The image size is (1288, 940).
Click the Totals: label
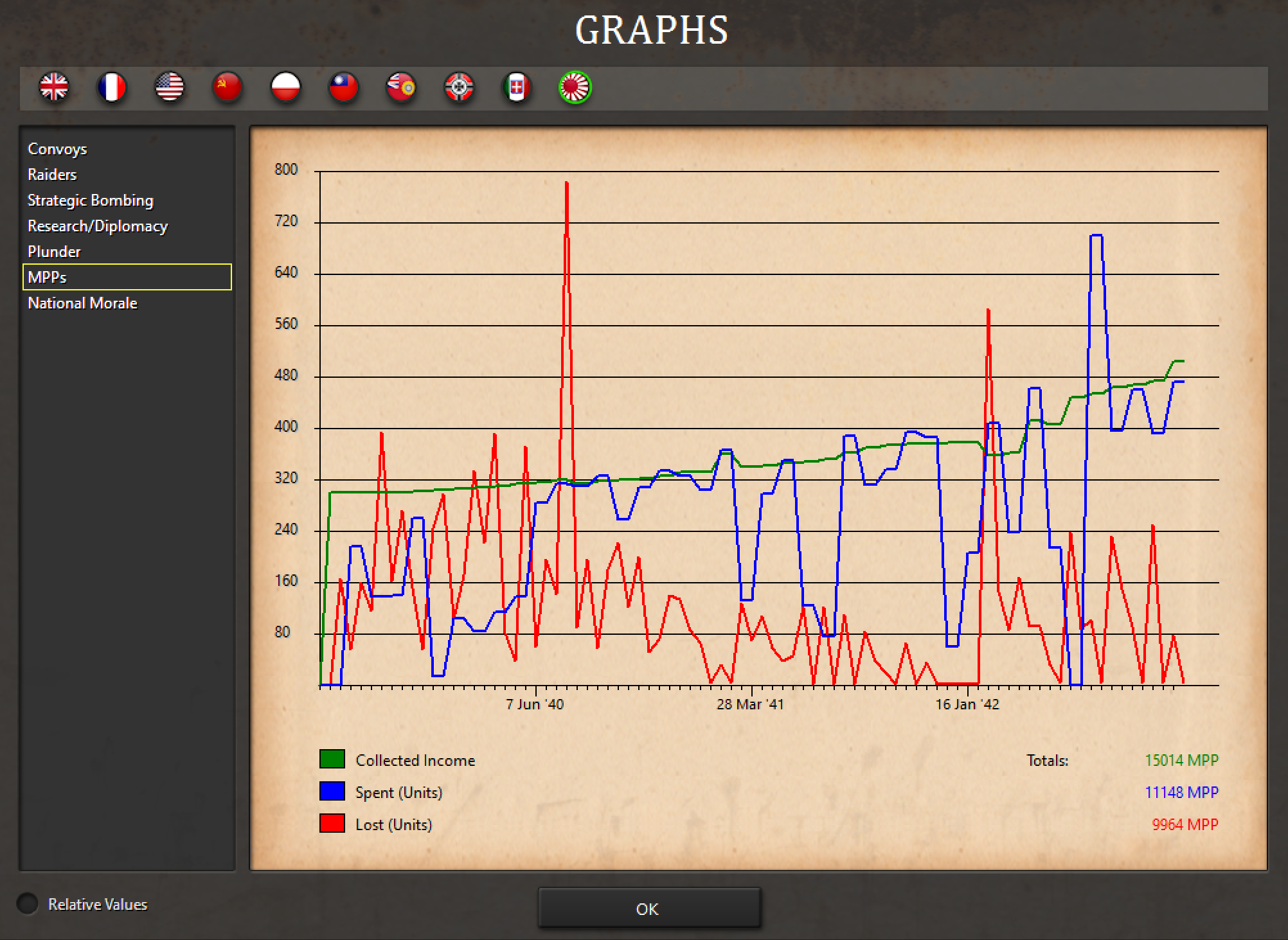(1047, 760)
